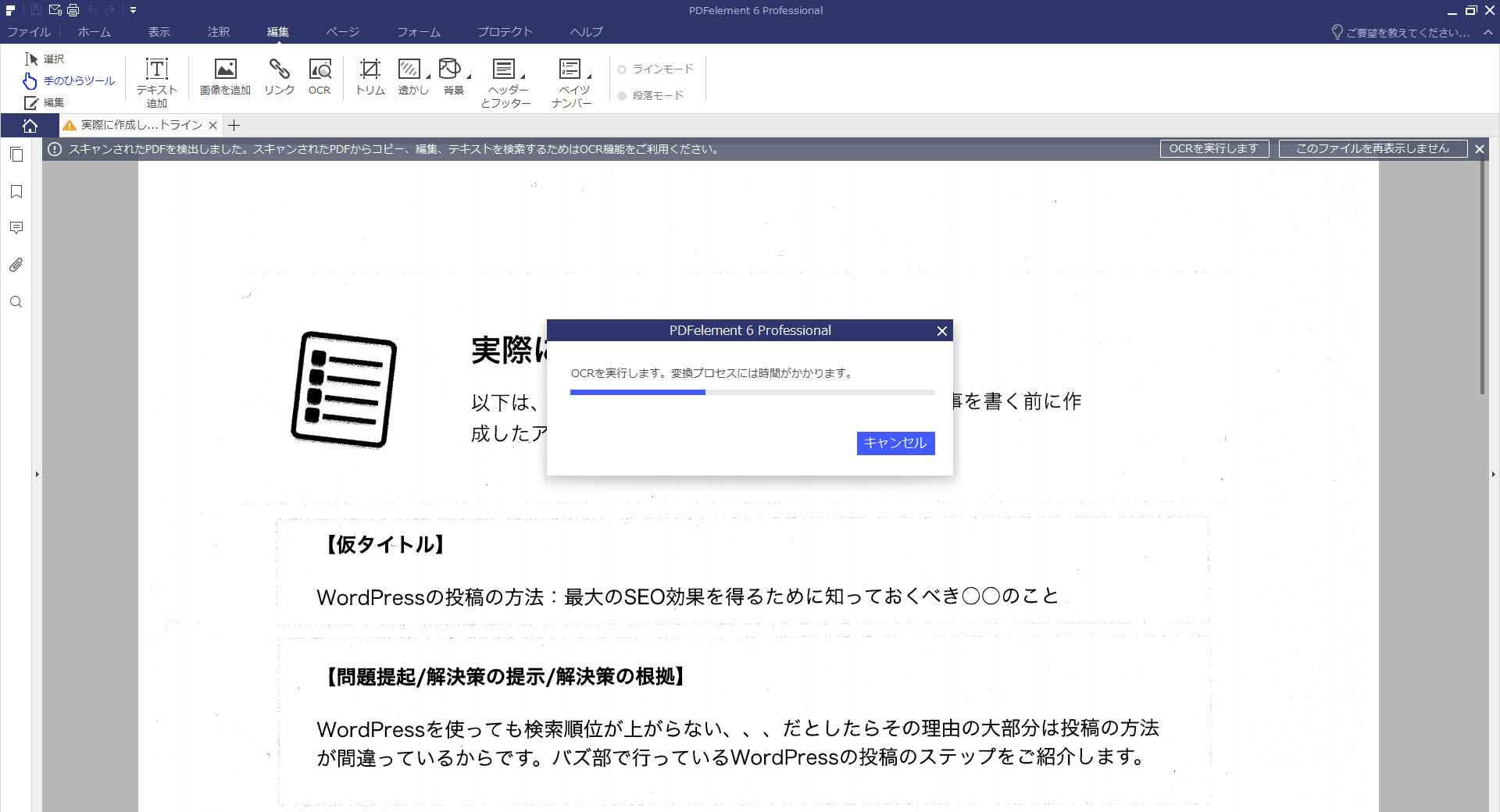1500x812 pixels.
Task: Switch to the 注釈 tab
Action: click(x=219, y=32)
